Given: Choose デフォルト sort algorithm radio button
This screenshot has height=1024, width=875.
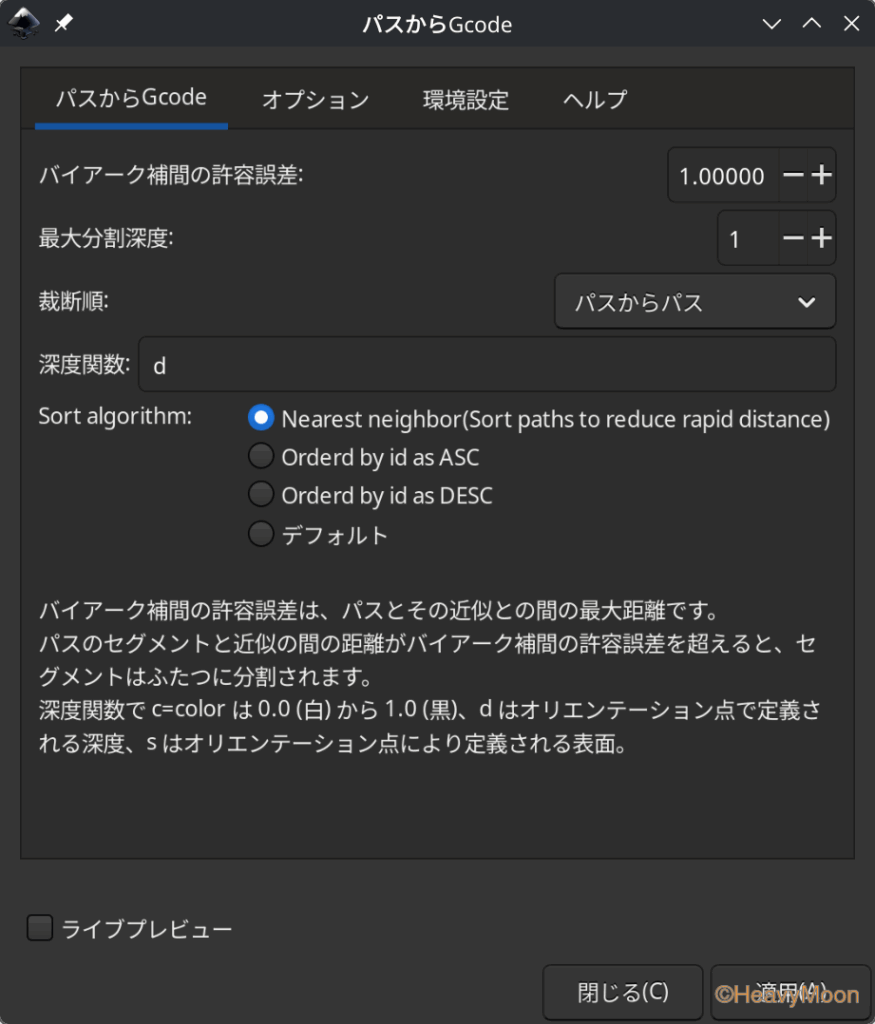Looking at the screenshot, I should pos(261,534).
